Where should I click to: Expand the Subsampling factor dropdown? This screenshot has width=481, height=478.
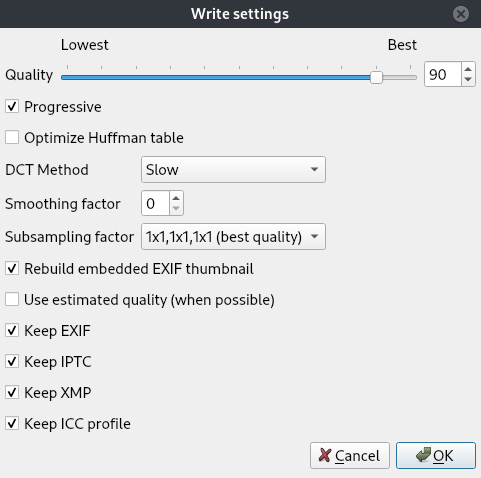click(x=233, y=237)
